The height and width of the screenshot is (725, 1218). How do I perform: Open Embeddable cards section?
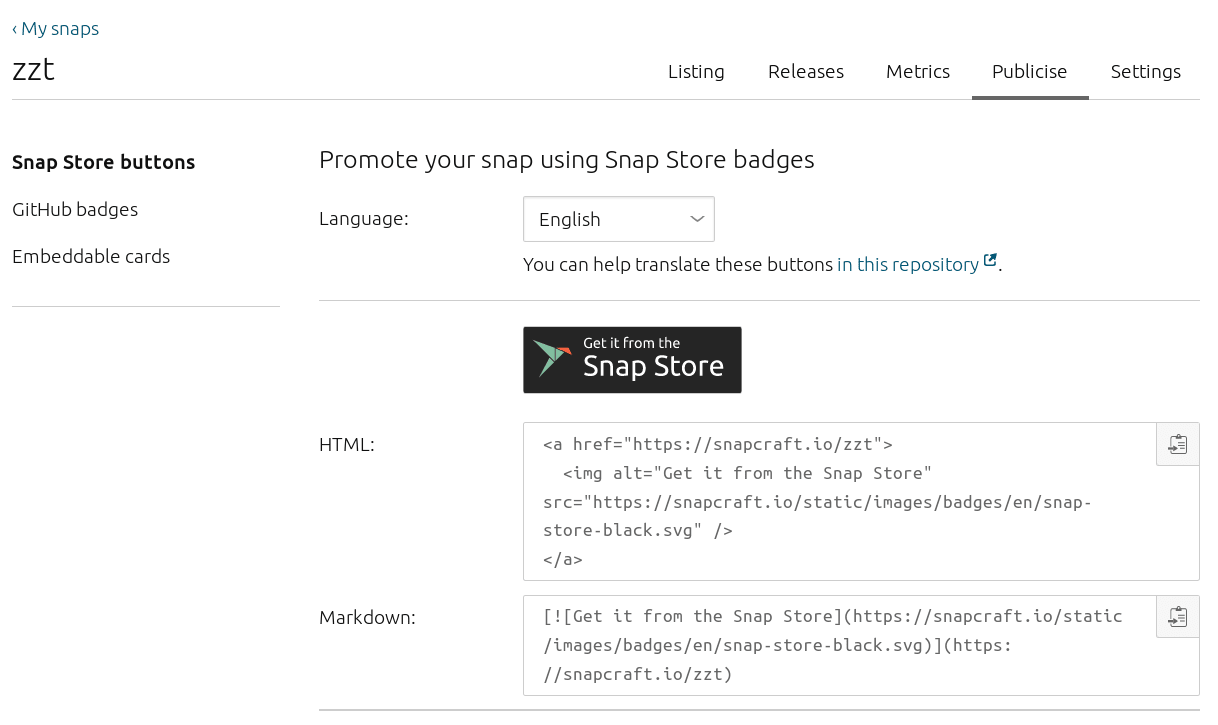[91, 256]
